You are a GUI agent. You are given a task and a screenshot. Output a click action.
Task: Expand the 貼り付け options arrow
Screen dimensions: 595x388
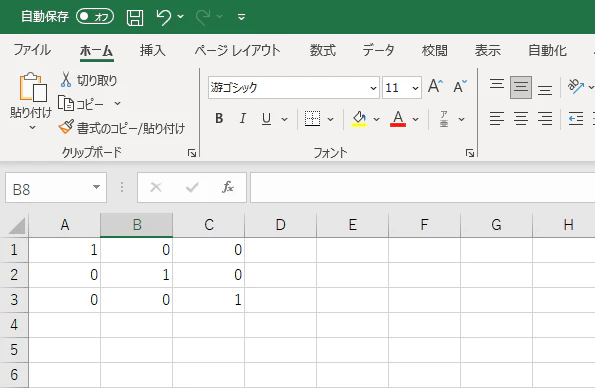(33, 128)
